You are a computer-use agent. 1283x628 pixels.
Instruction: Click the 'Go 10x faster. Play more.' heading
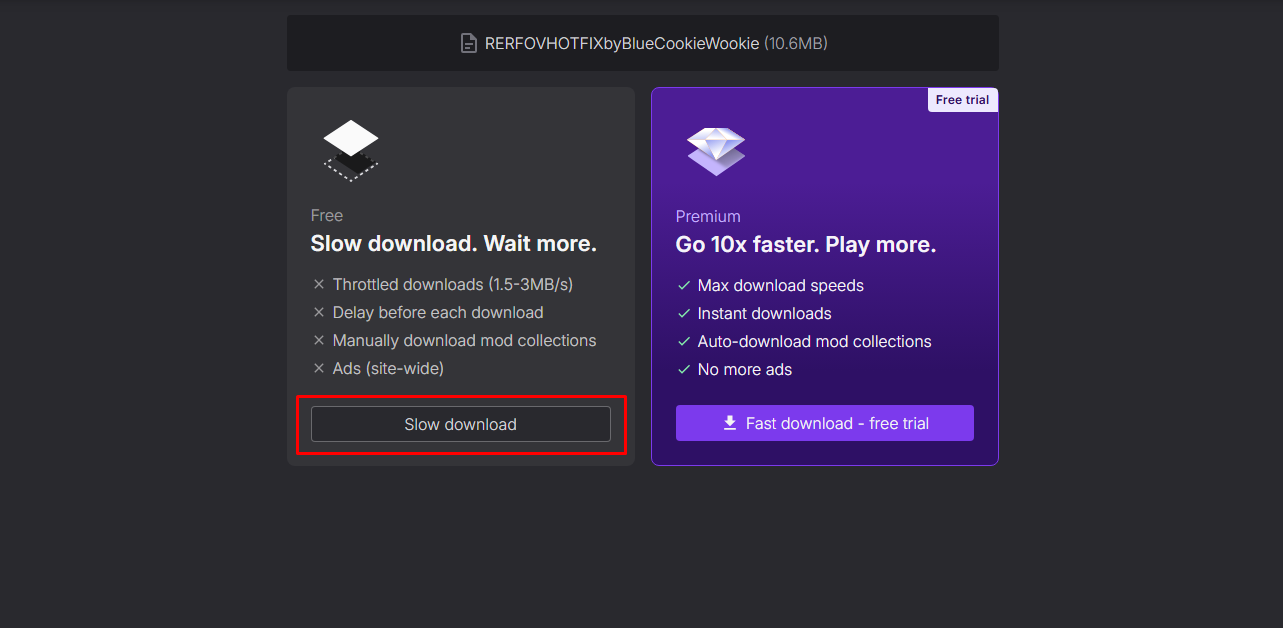pyautogui.click(x=805, y=245)
